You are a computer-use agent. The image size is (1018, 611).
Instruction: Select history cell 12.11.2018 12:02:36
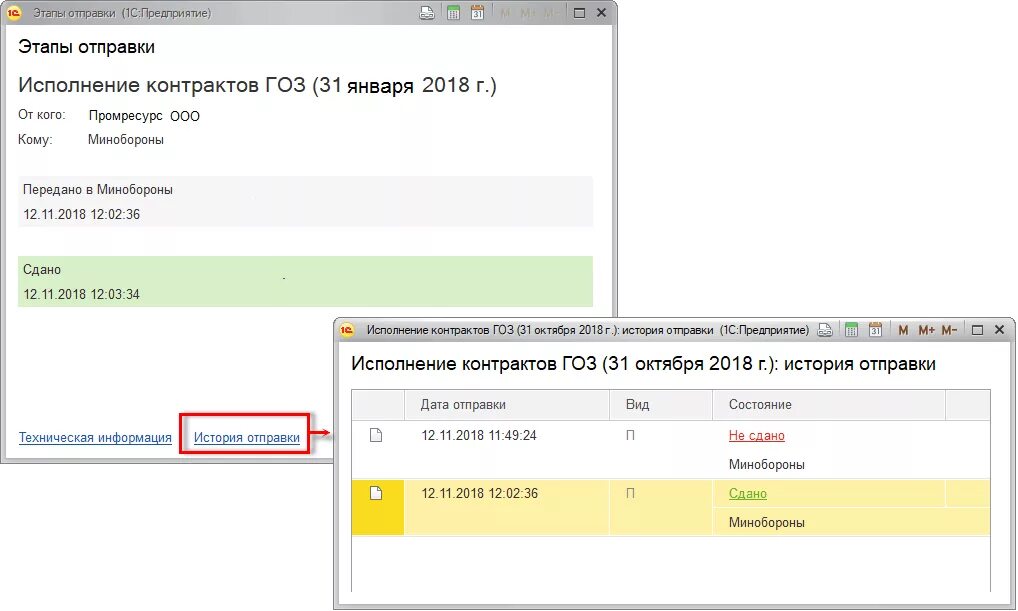click(x=480, y=493)
